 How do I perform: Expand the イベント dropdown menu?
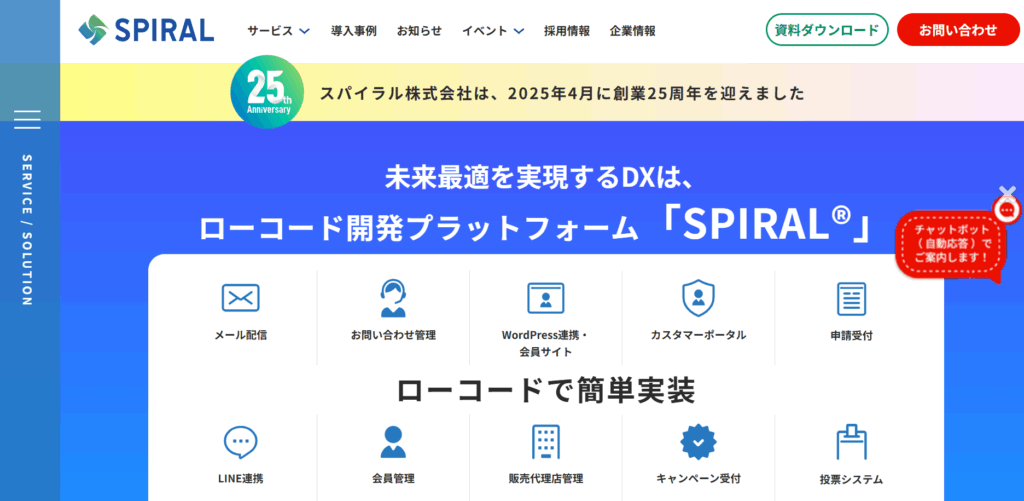pyautogui.click(x=493, y=30)
